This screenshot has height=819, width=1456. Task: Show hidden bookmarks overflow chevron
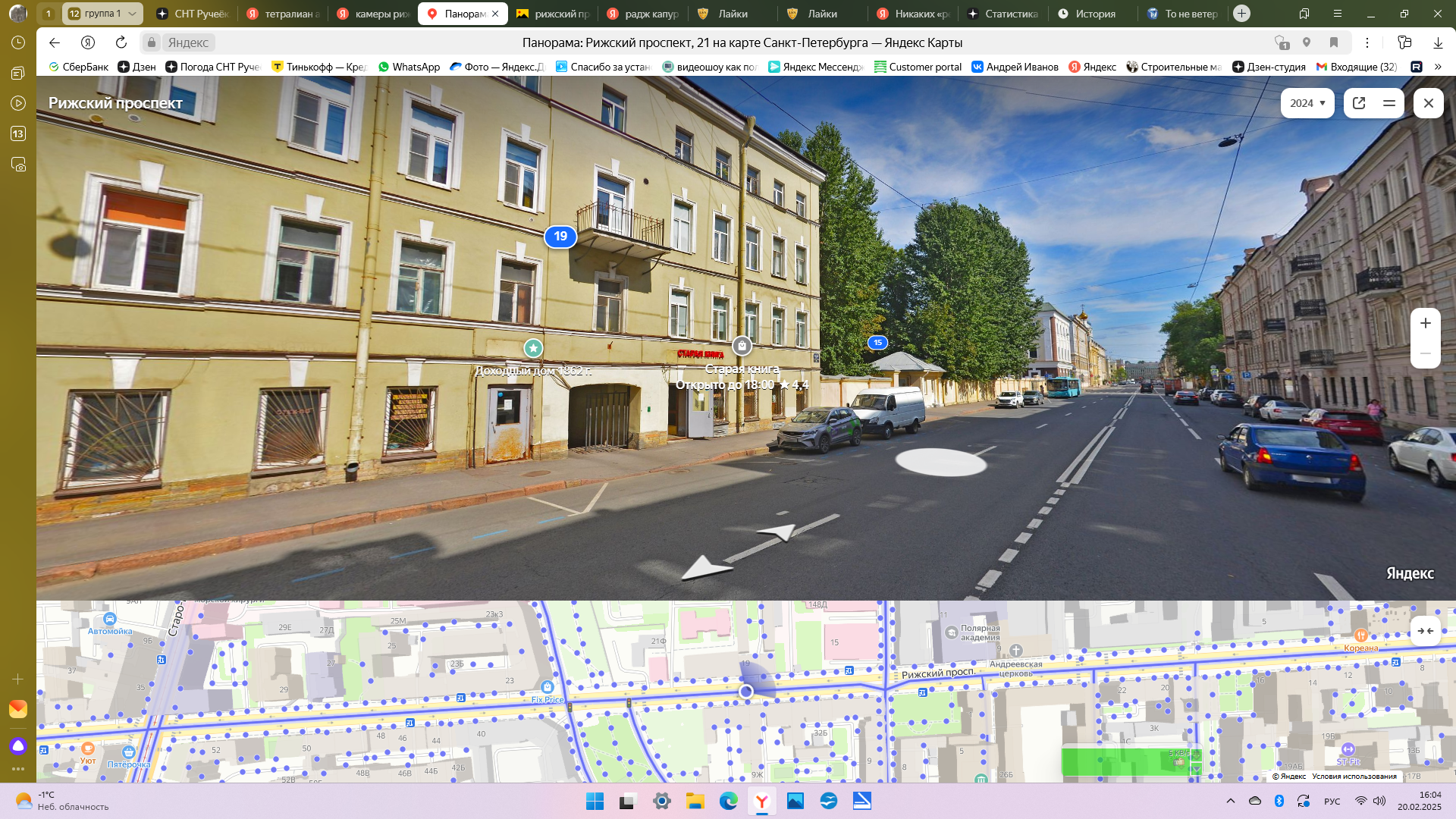point(1438,67)
